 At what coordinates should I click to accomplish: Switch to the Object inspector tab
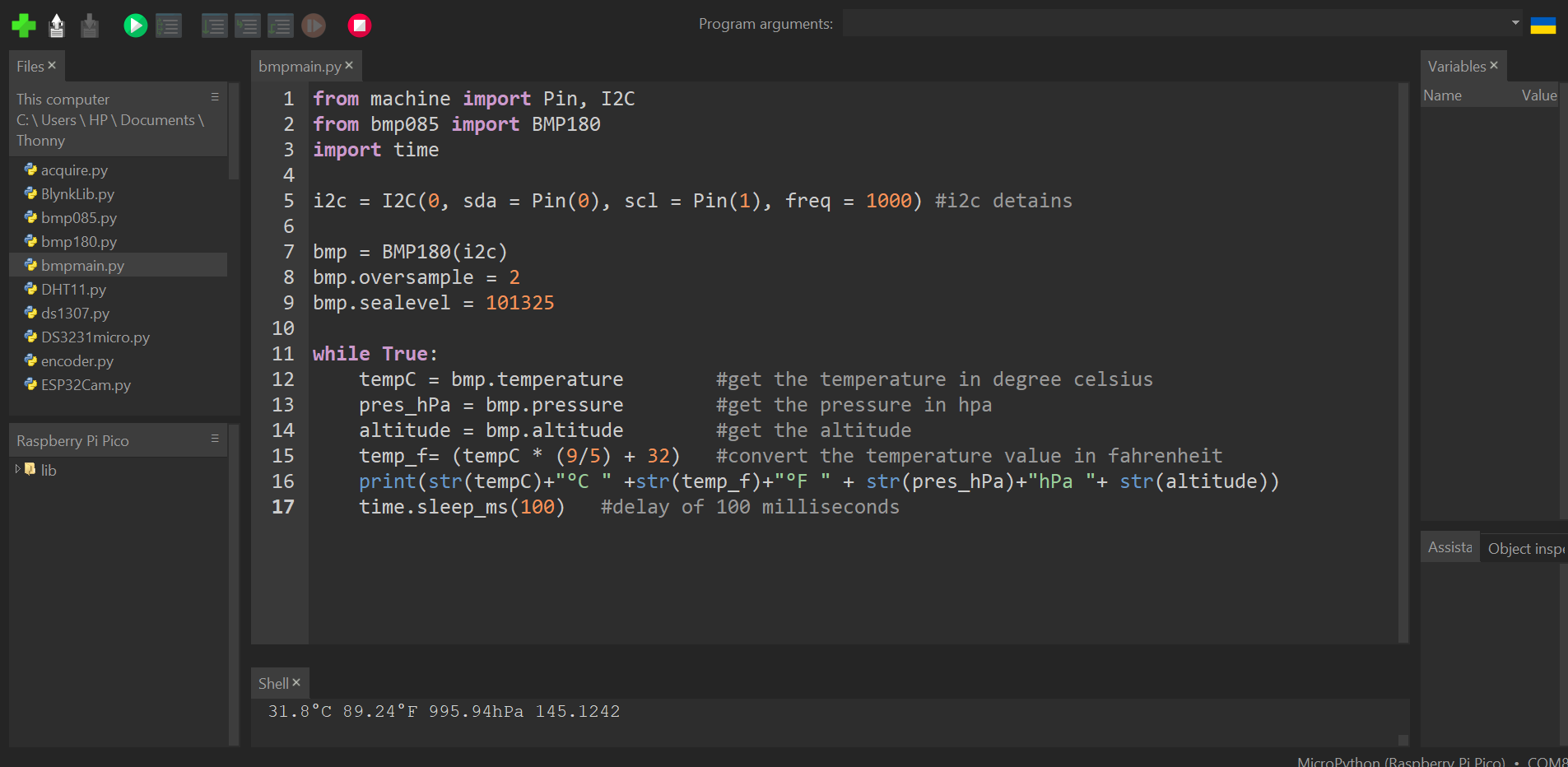[x=1527, y=546]
